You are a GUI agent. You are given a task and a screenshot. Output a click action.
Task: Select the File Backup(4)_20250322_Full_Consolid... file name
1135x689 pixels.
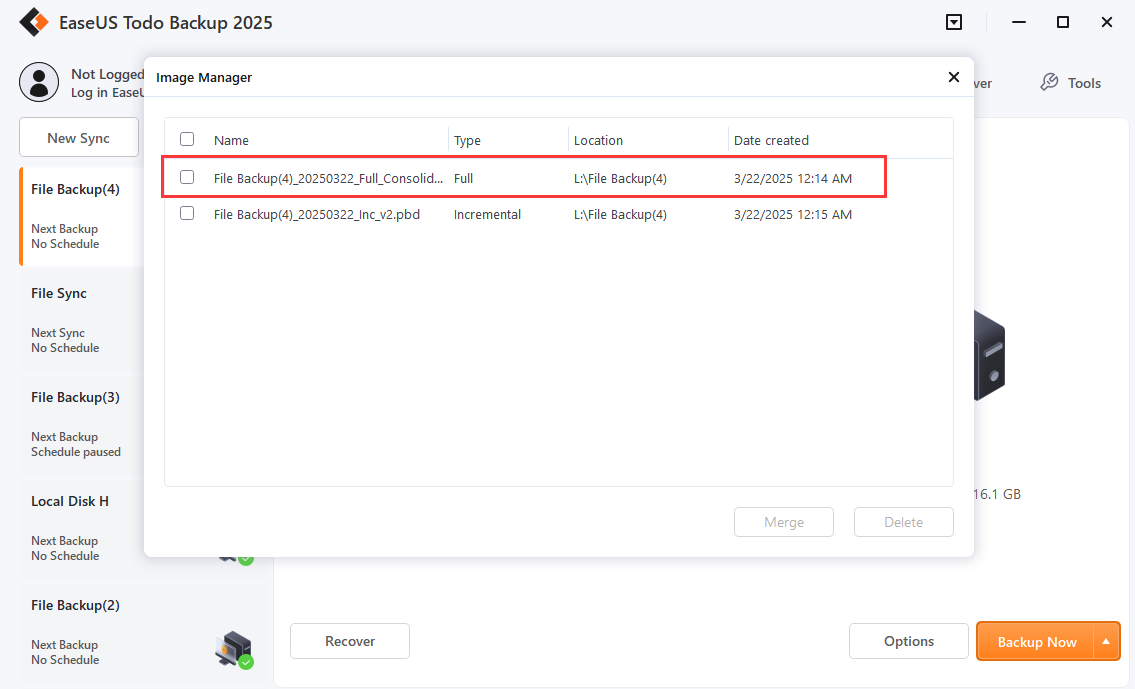328,178
